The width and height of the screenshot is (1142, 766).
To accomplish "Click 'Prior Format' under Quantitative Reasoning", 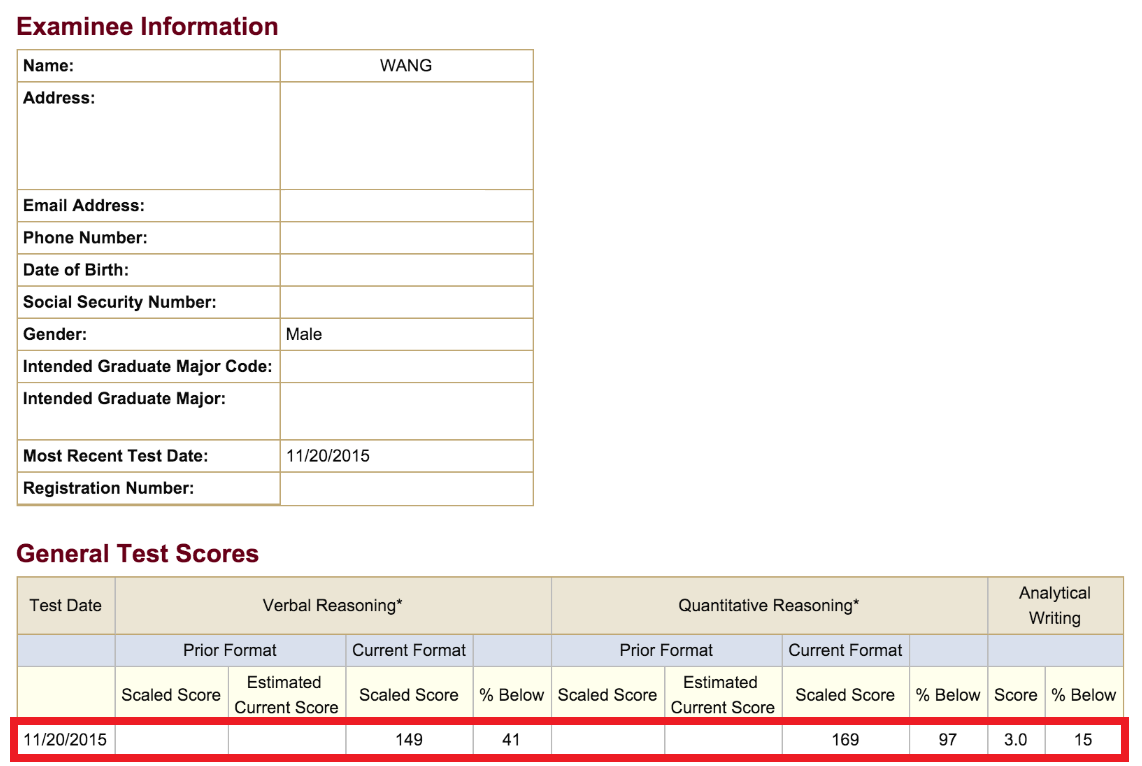I will click(x=666, y=650).
